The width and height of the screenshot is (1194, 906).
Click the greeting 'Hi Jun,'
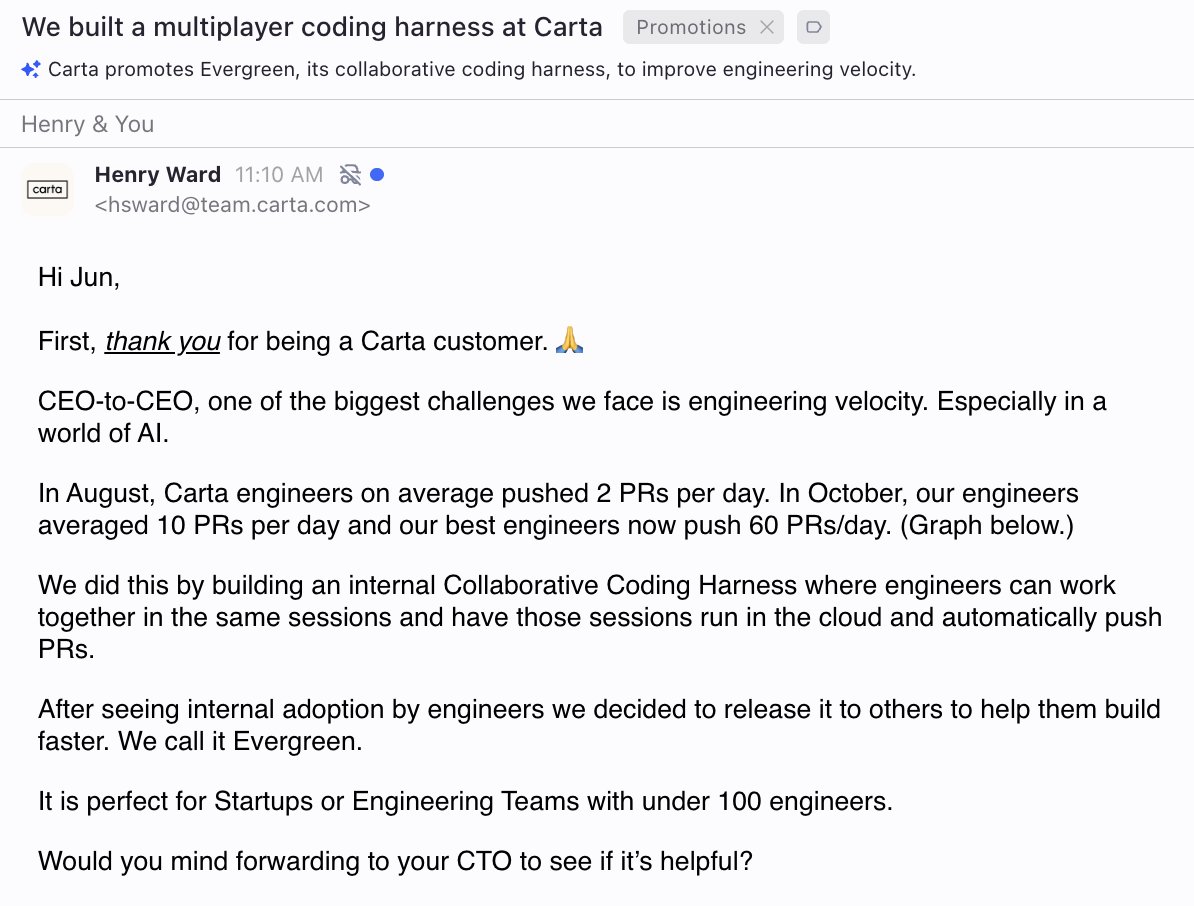(79, 277)
